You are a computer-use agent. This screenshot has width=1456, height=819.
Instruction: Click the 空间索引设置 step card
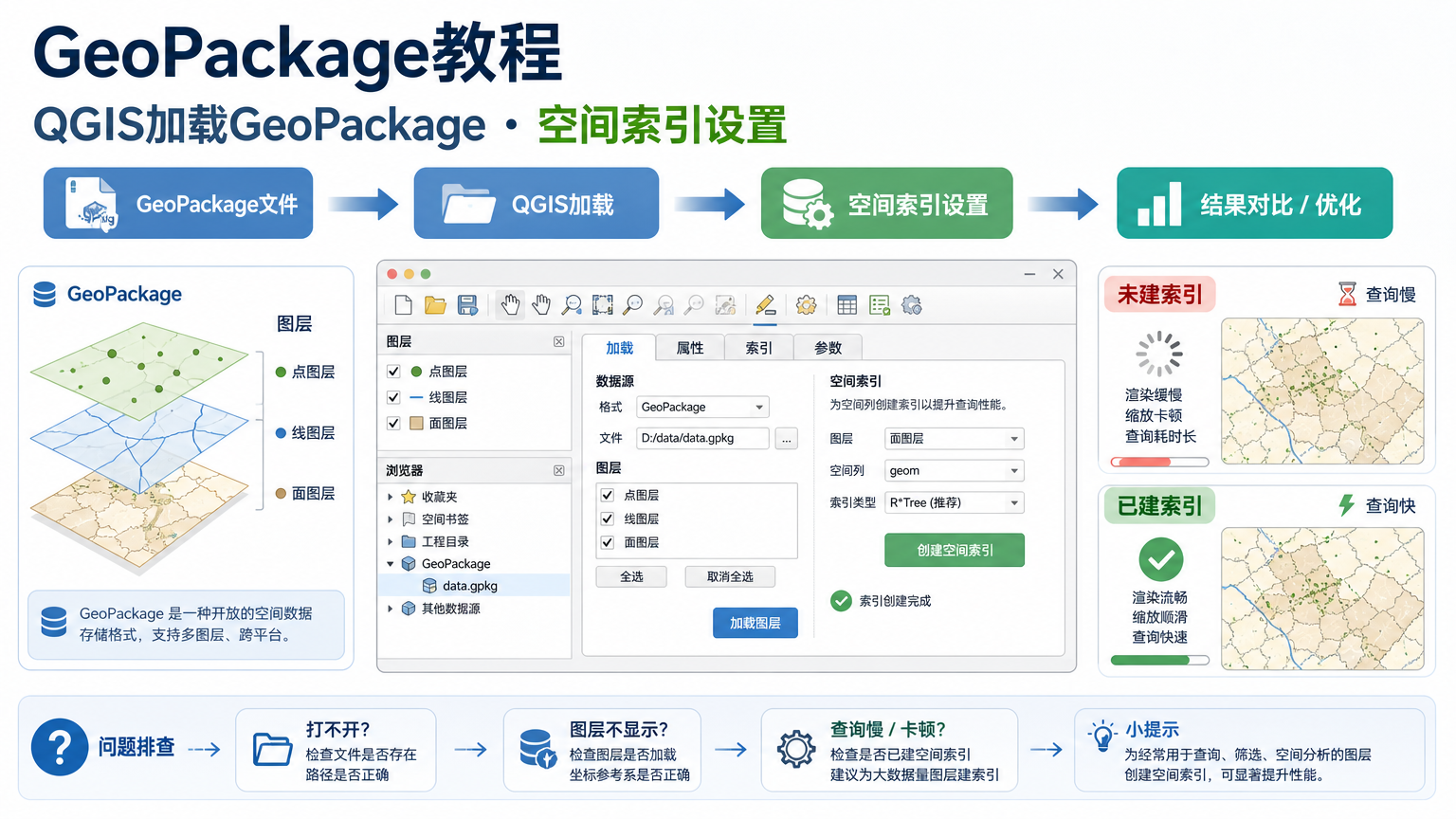(x=887, y=203)
